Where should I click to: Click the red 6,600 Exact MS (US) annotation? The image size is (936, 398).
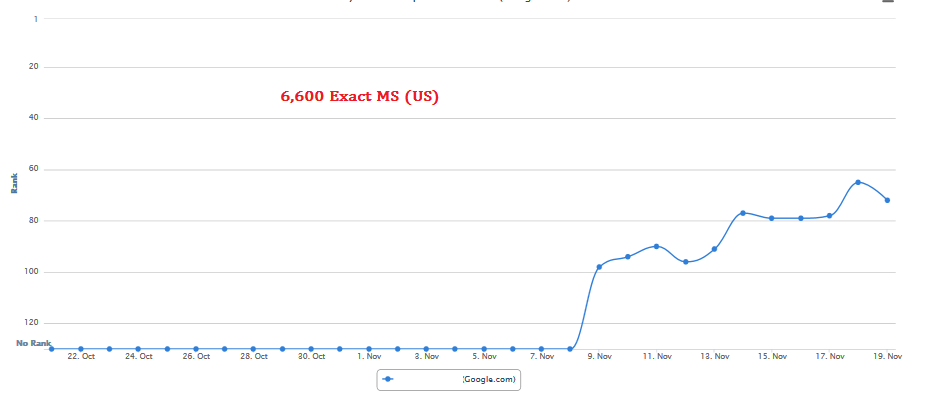click(359, 97)
